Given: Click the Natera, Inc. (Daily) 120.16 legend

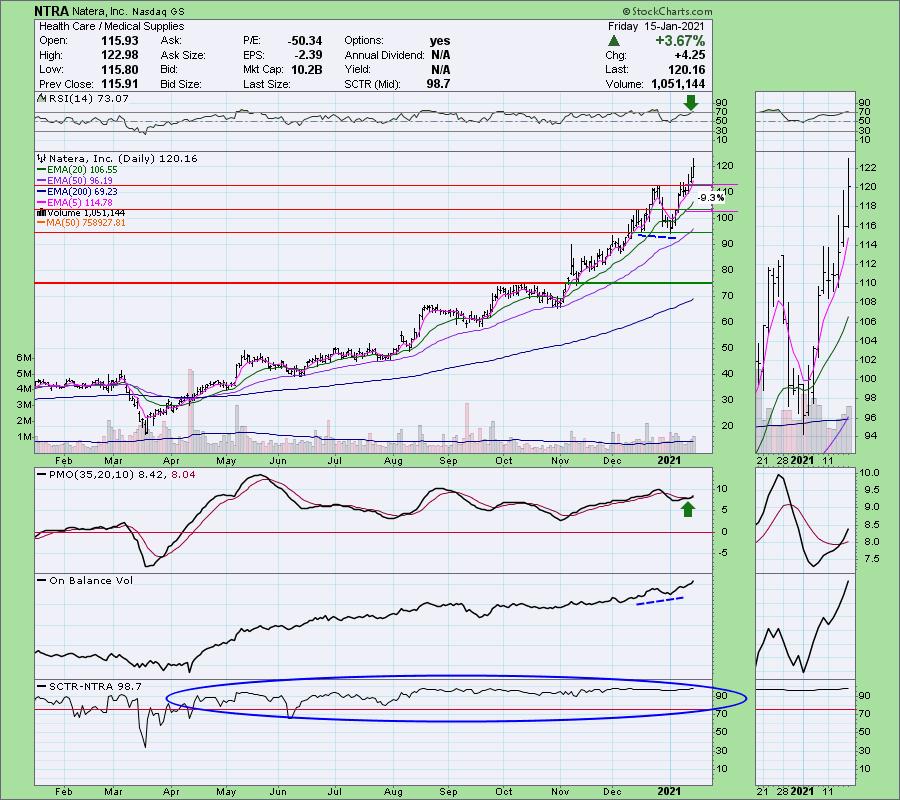Looking at the screenshot, I should (x=118, y=158).
